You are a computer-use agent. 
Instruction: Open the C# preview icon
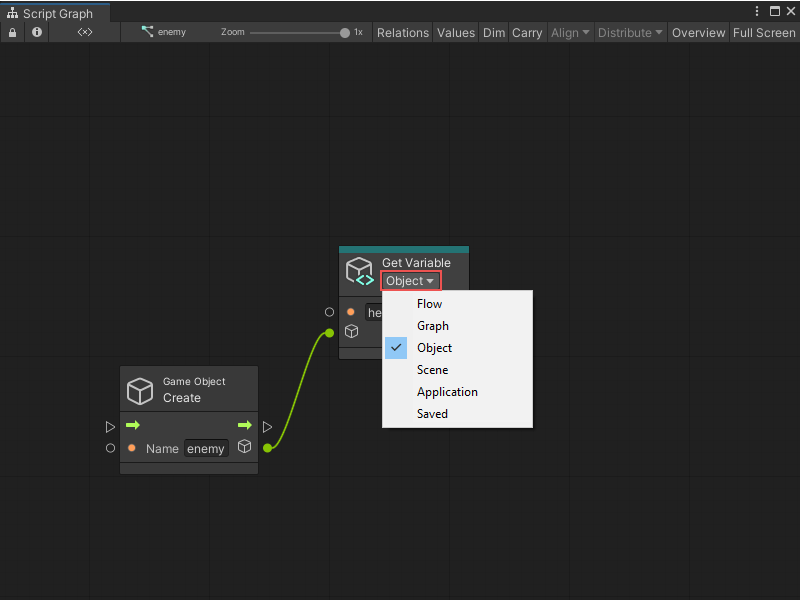click(x=84, y=32)
